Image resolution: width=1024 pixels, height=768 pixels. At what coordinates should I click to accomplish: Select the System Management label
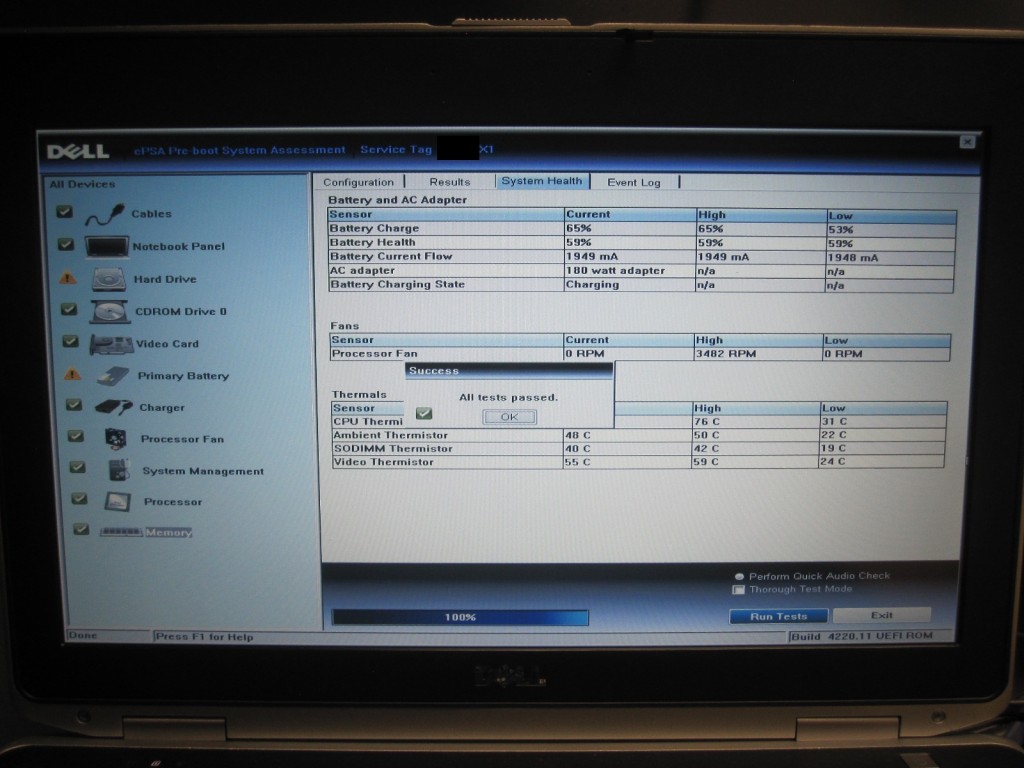point(203,471)
